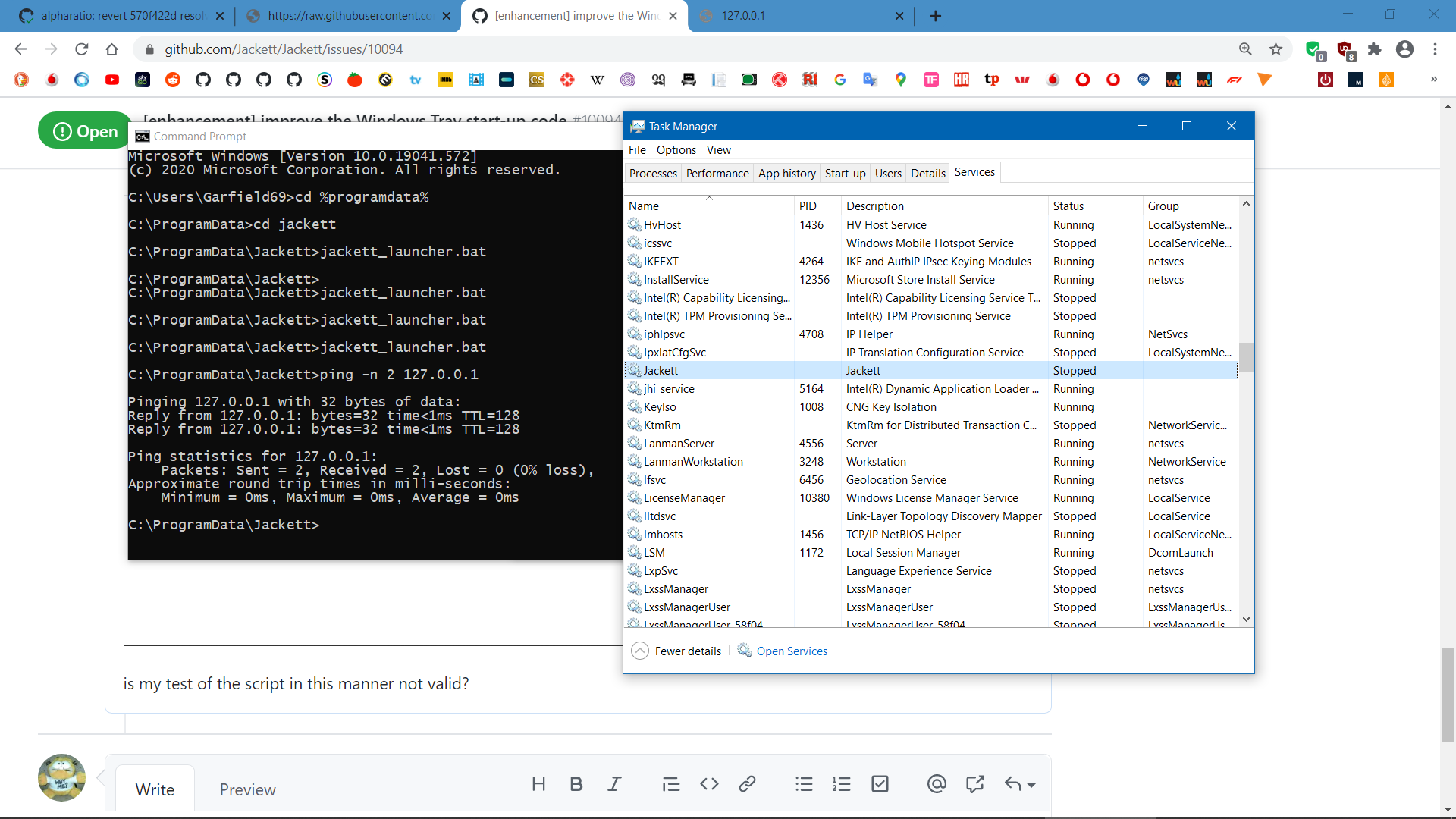Viewport: 1456px width, 819px height.
Task: Click the Open Services link
Action: 791,651
